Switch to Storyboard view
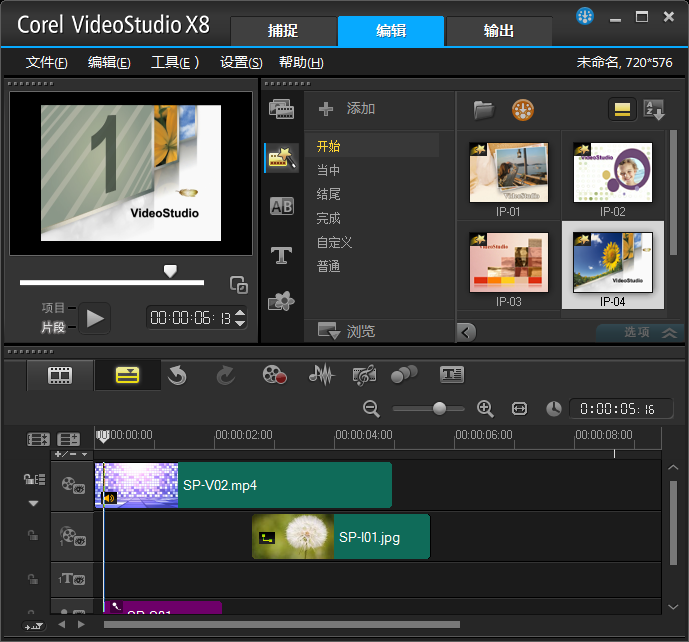Screen dimensions: 689x642 pos(60,376)
